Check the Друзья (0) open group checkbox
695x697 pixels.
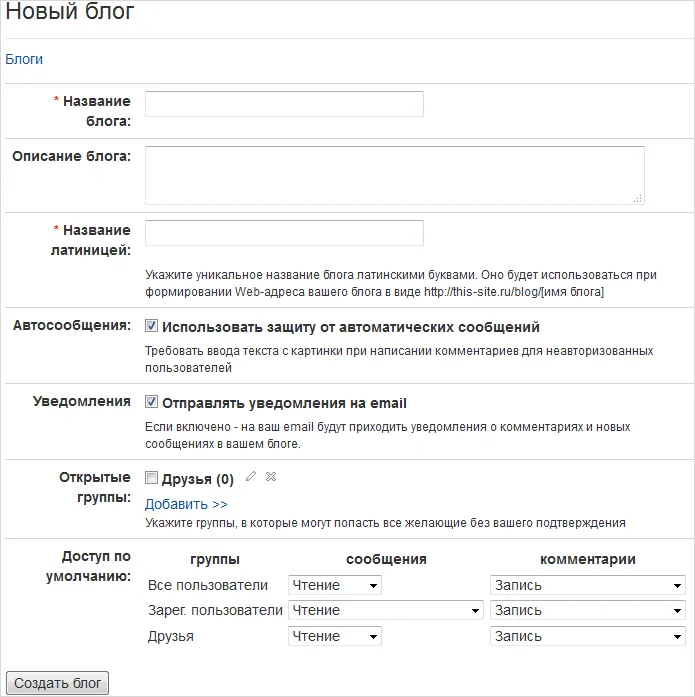(x=152, y=478)
